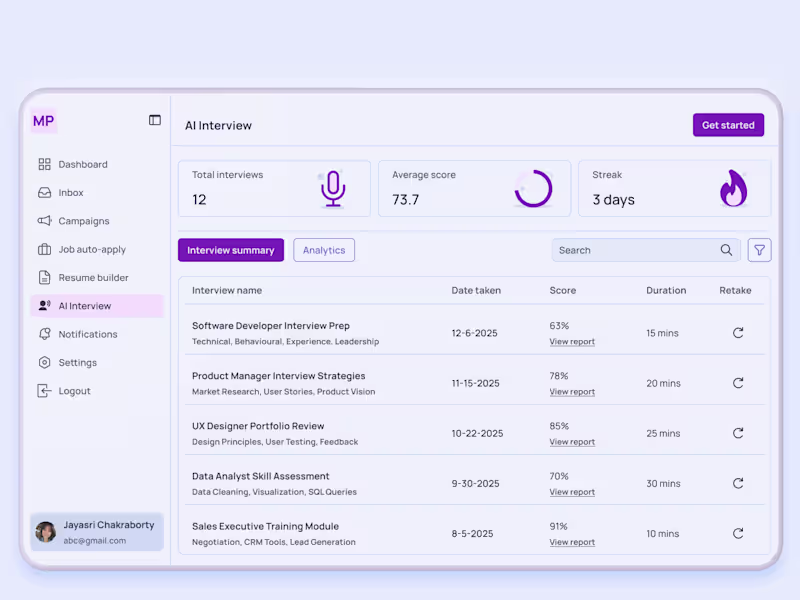
Task: Retake the Software Developer Interview Prep
Action: tap(738, 332)
